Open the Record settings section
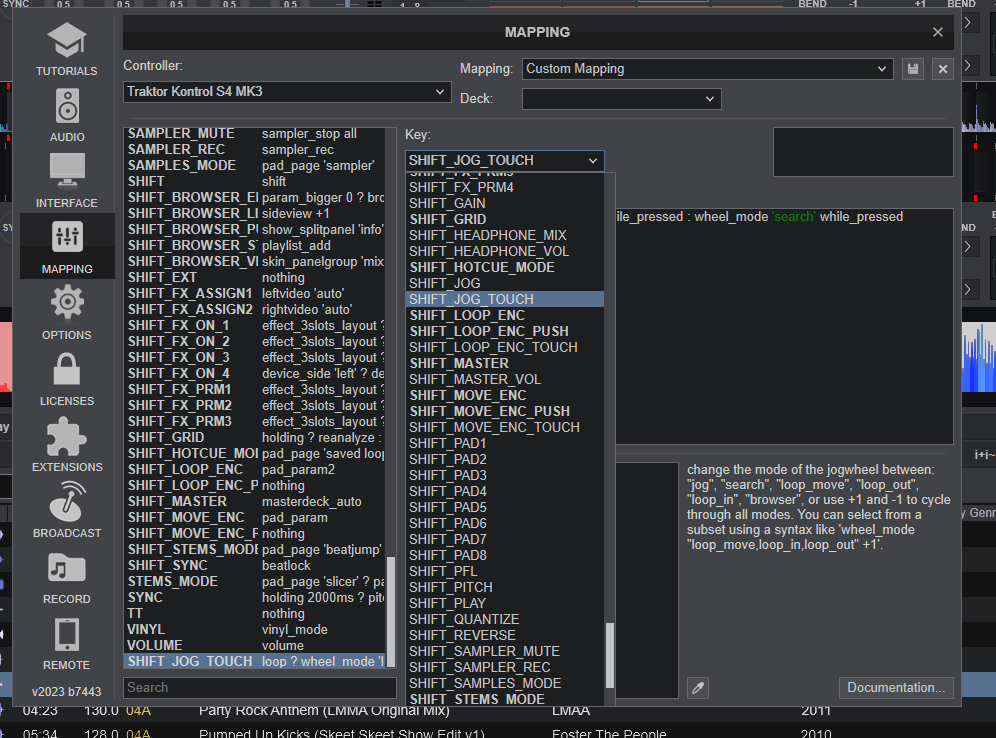Image resolution: width=996 pixels, height=738 pixels. point(67,577)
